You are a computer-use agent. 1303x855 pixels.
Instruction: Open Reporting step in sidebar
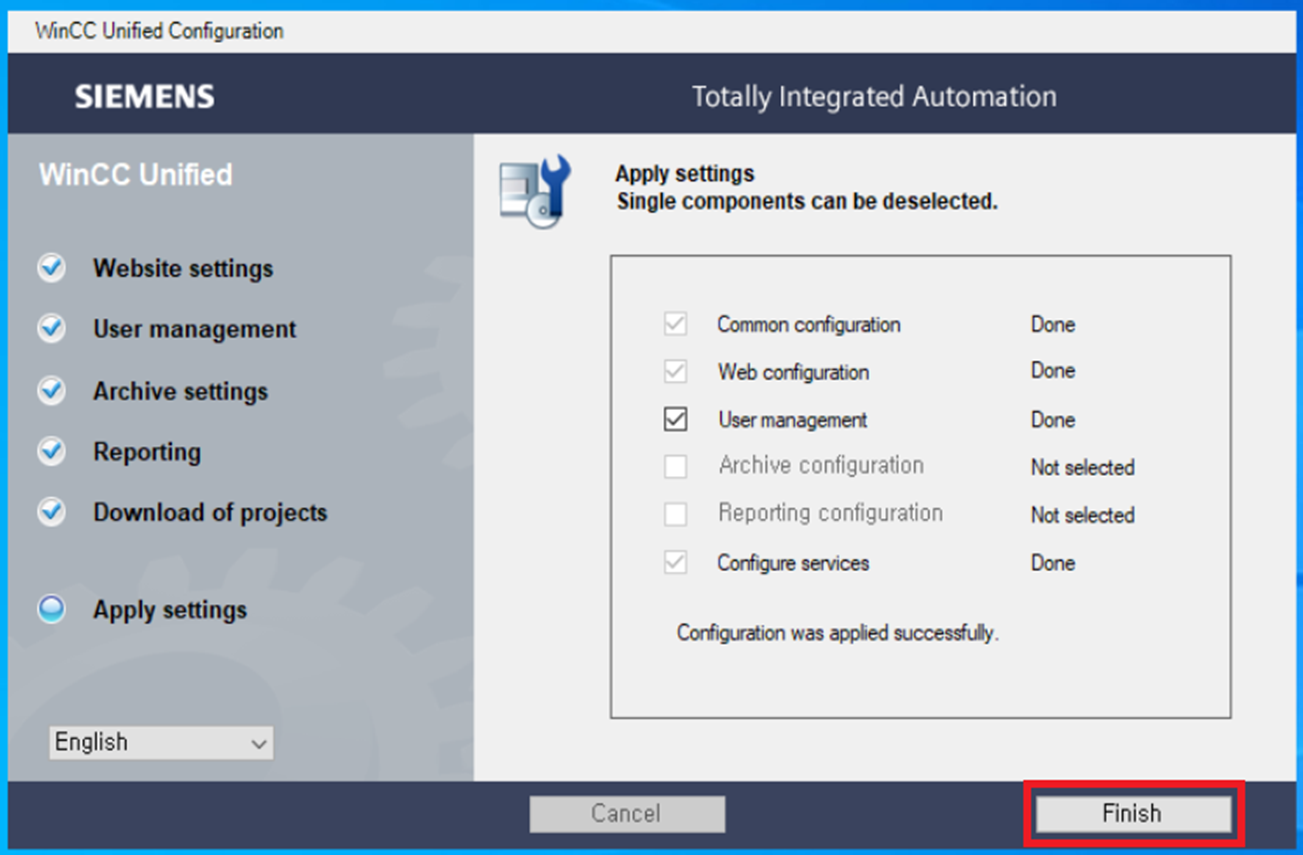pos(147,452)
